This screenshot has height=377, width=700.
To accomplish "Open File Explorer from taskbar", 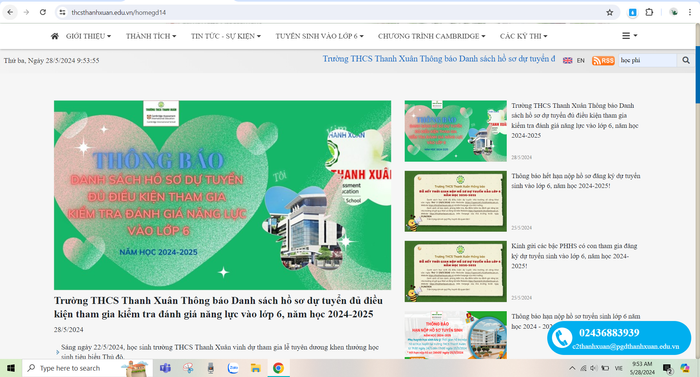I will click(x=255, y=368).
